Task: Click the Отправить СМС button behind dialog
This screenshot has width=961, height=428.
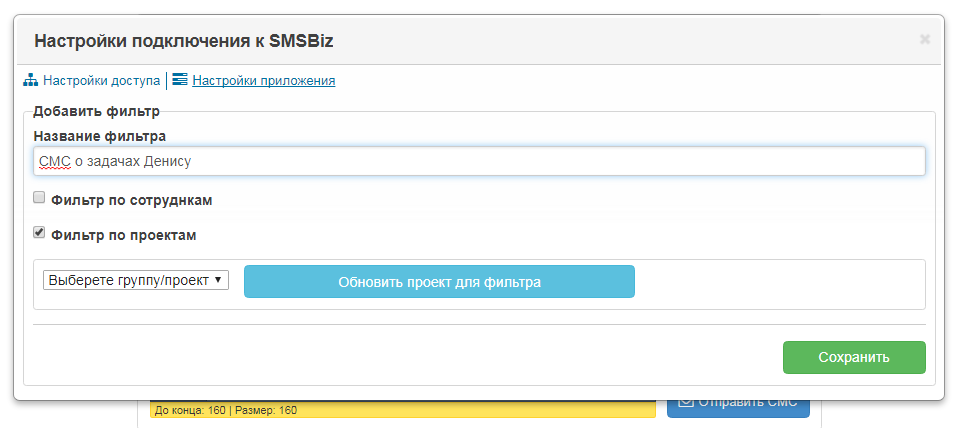Action: (x=739, y=405)
